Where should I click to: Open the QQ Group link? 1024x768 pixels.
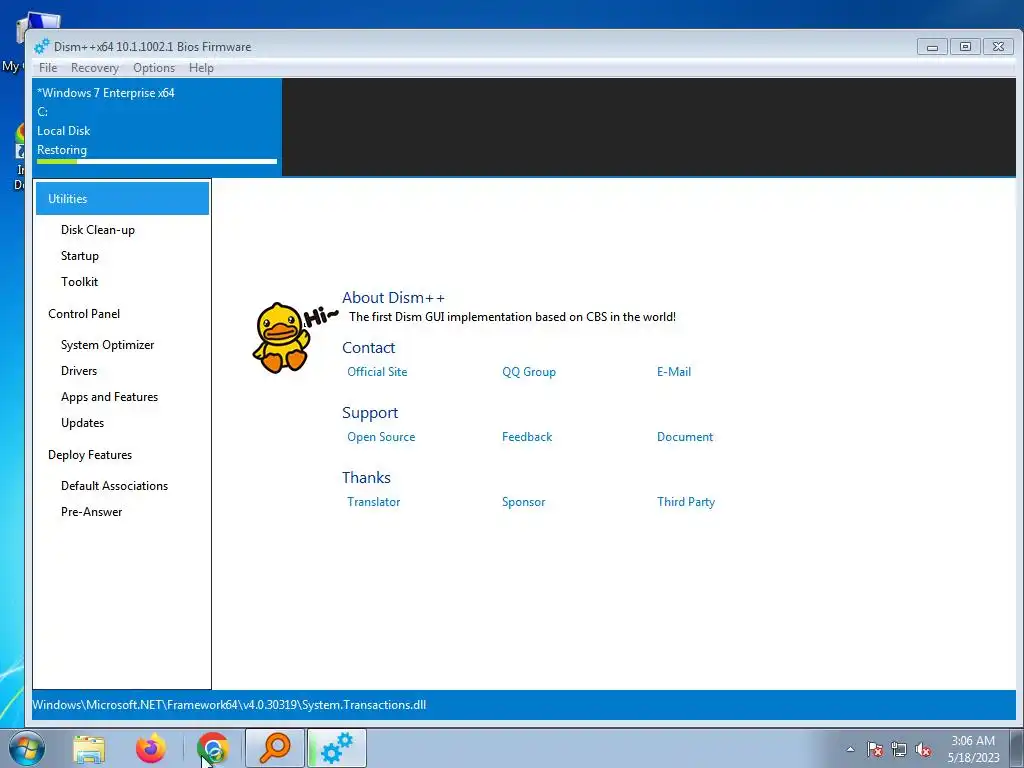(529, 372)
